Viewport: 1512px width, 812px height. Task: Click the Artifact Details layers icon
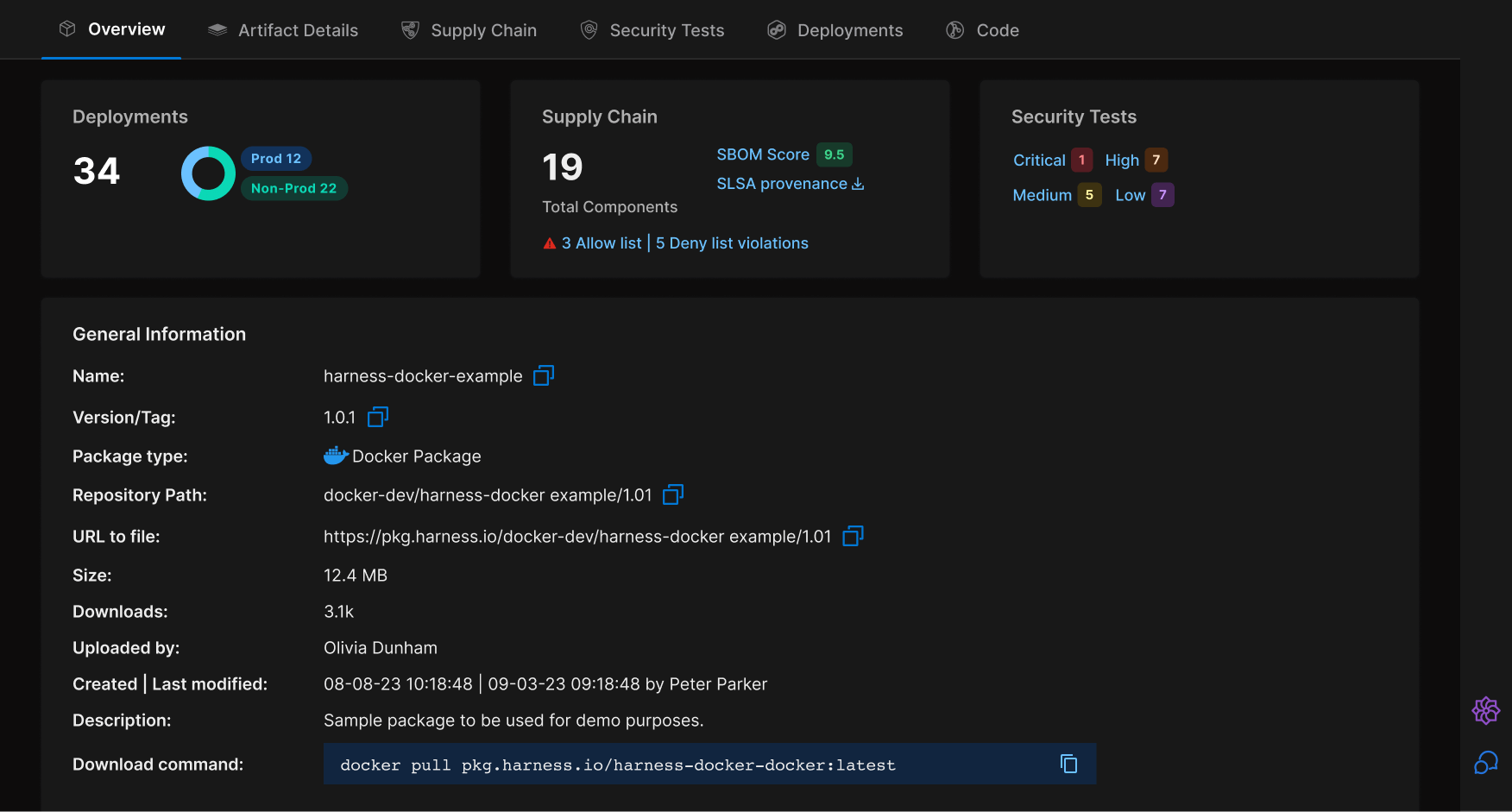point(217,30)
